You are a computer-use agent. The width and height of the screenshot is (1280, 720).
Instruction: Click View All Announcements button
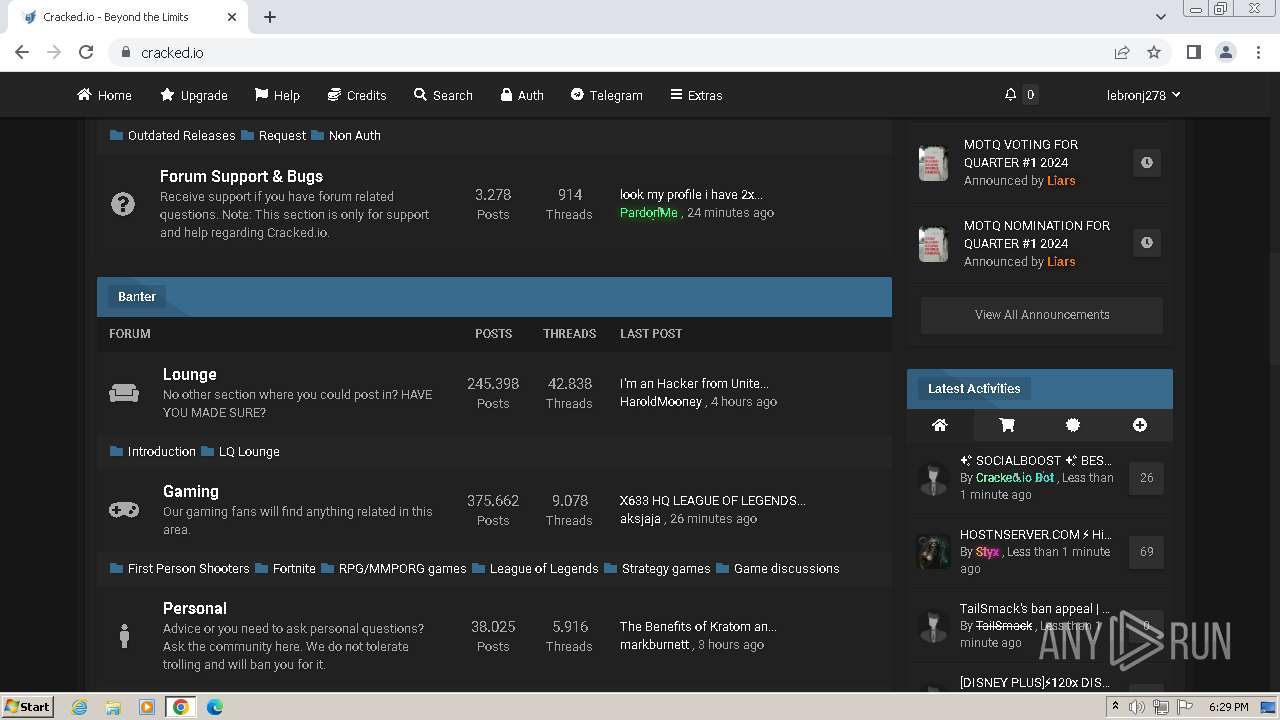tap(1042, 315)
